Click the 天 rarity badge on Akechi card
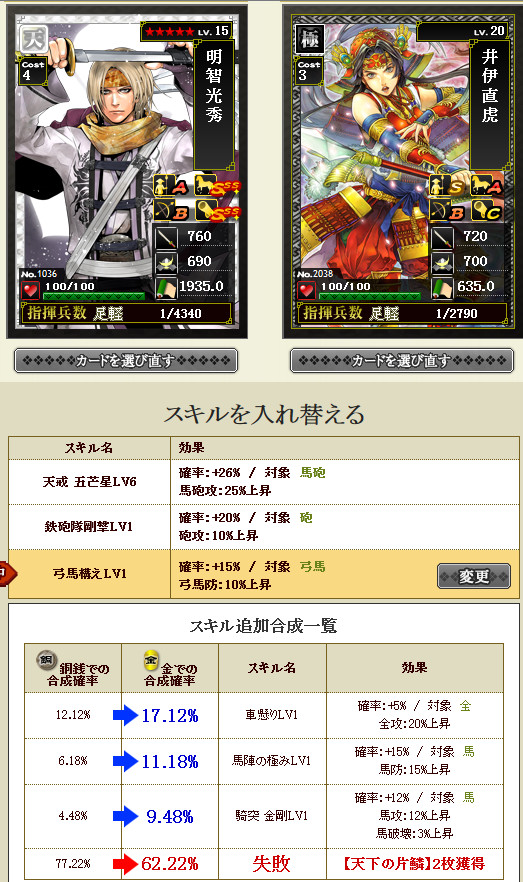Screen dimensions: 523x882 [x=33, y=38]
